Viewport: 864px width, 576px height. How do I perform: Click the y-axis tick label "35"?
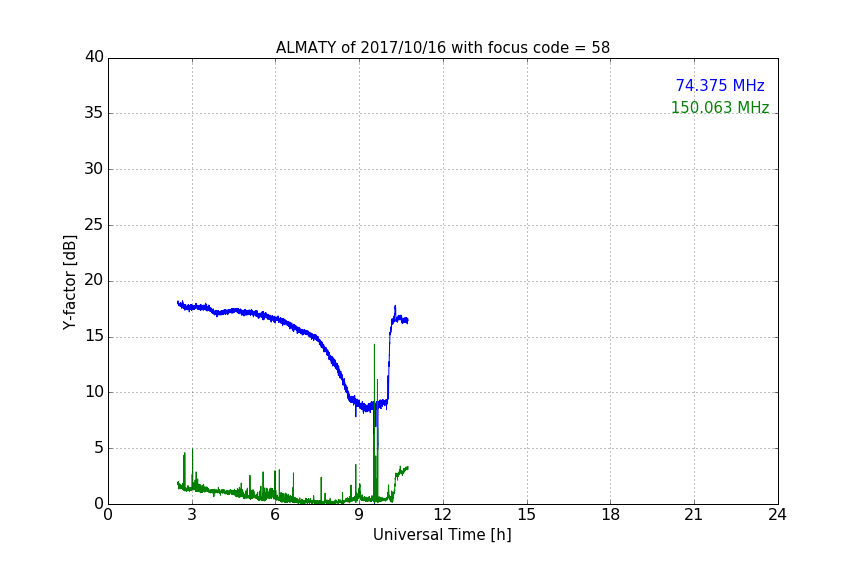94,113
